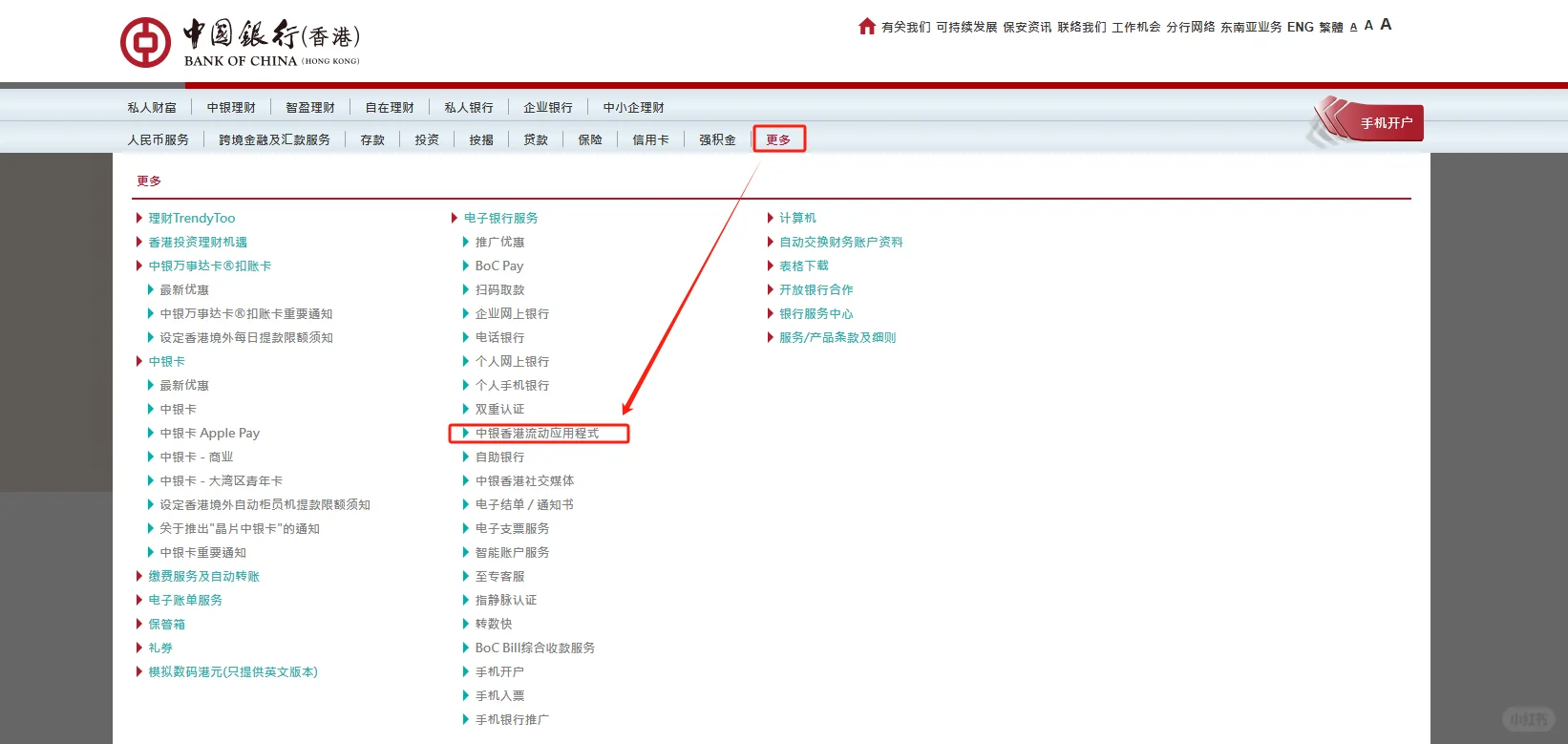Open 服务/产品条款及细则 link

pyautogui.click(x=837, y=338)
